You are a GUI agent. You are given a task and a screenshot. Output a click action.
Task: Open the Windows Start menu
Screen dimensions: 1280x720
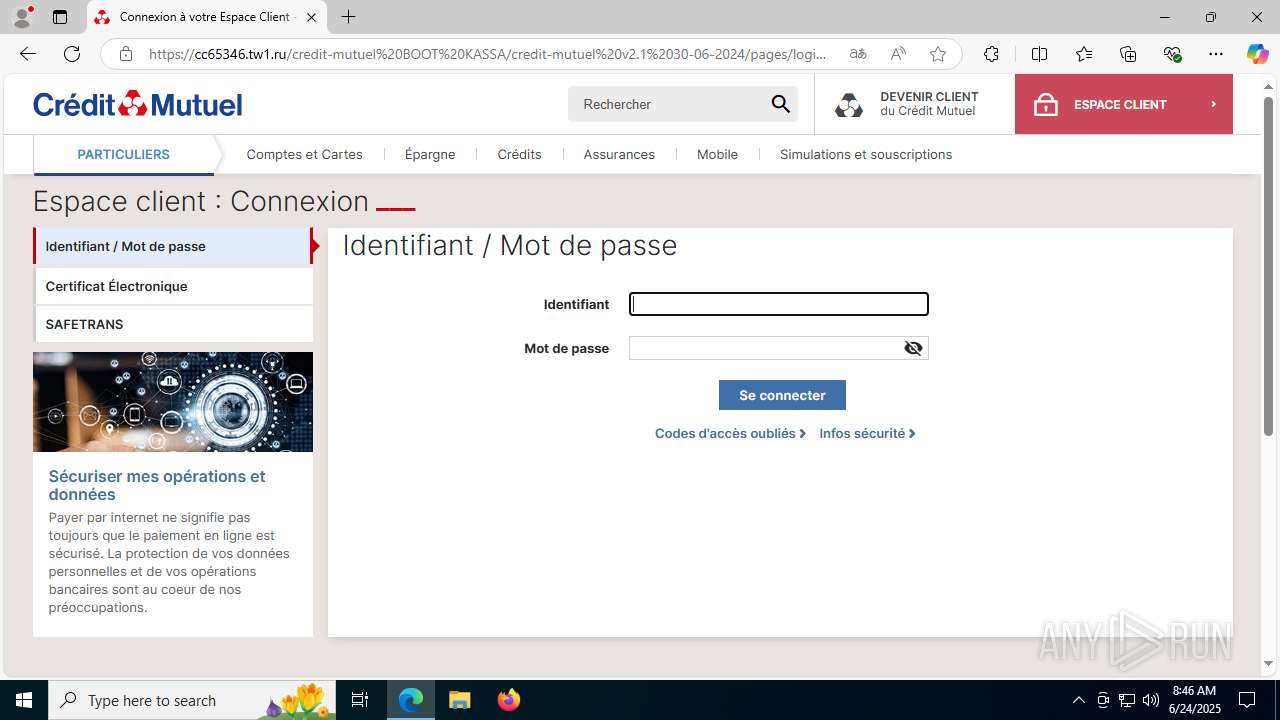pos(24,700)
